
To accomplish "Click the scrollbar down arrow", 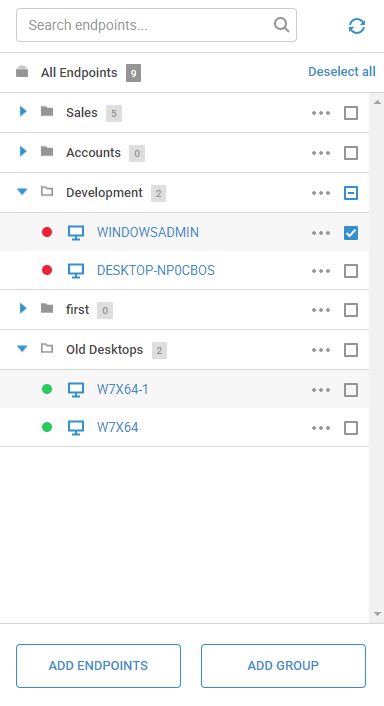I will (x=377, y=614).
